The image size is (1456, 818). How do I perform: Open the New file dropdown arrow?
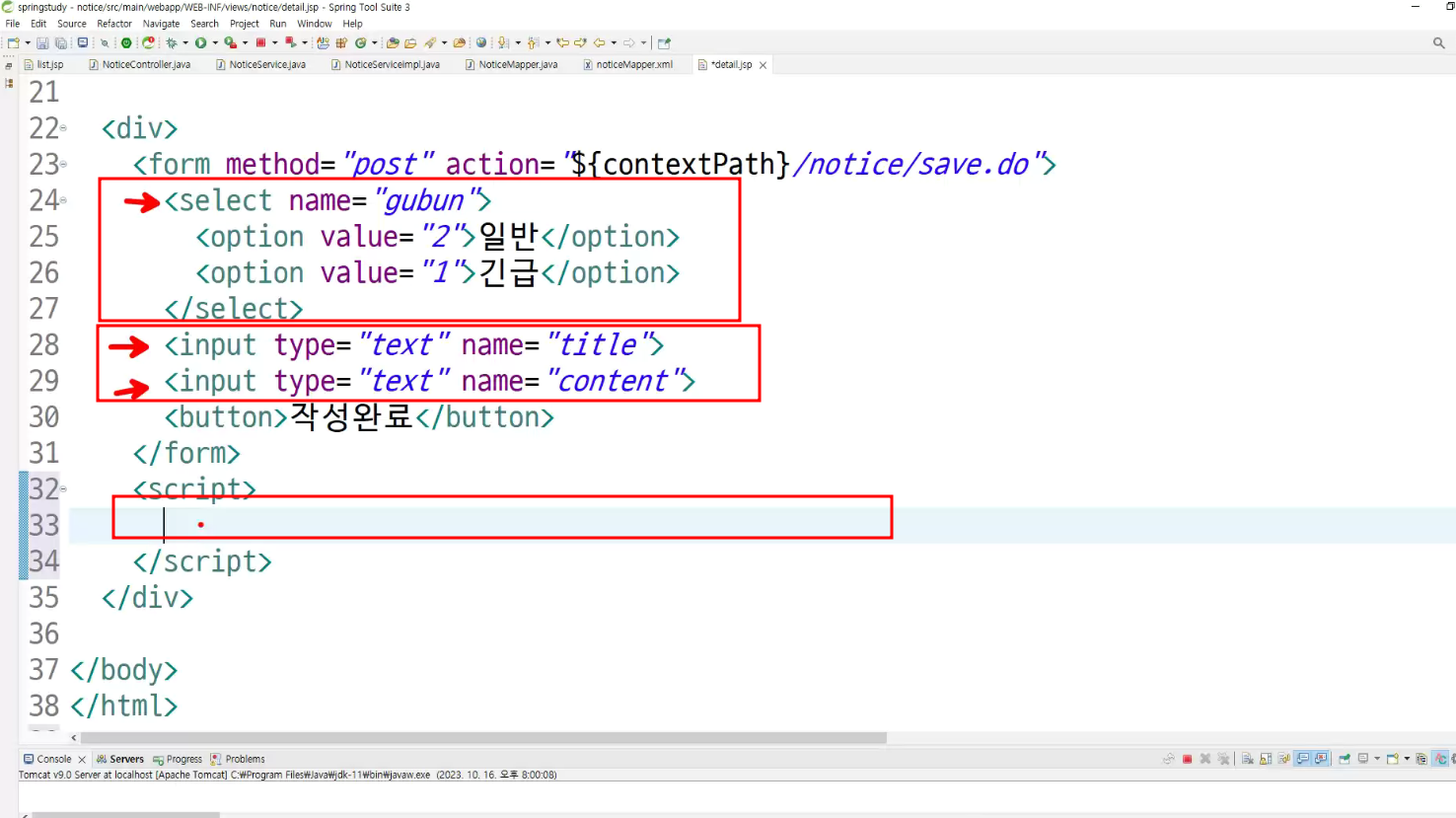click(28, 42)
